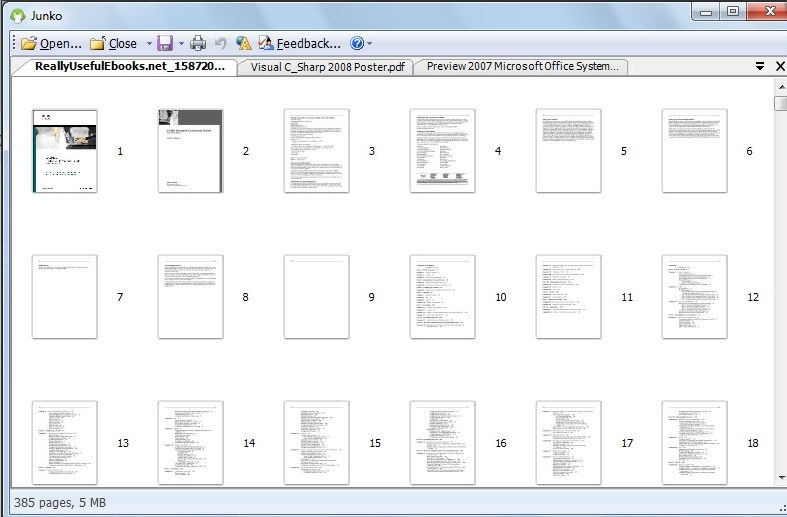The image size is (787, 517).
Task: Click the Close document folder icon
Action: tap(97, 44)
